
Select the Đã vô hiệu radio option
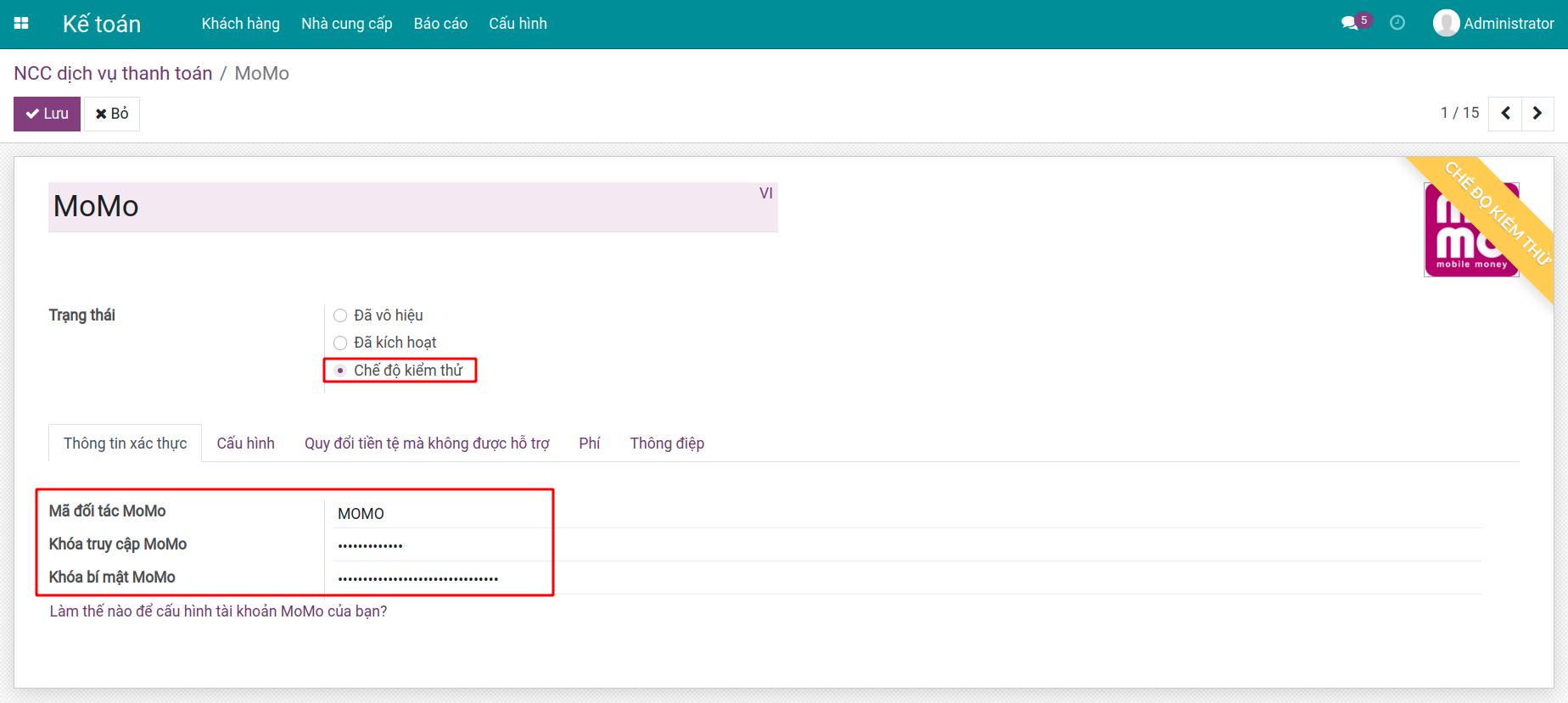(x=340, y=315)
